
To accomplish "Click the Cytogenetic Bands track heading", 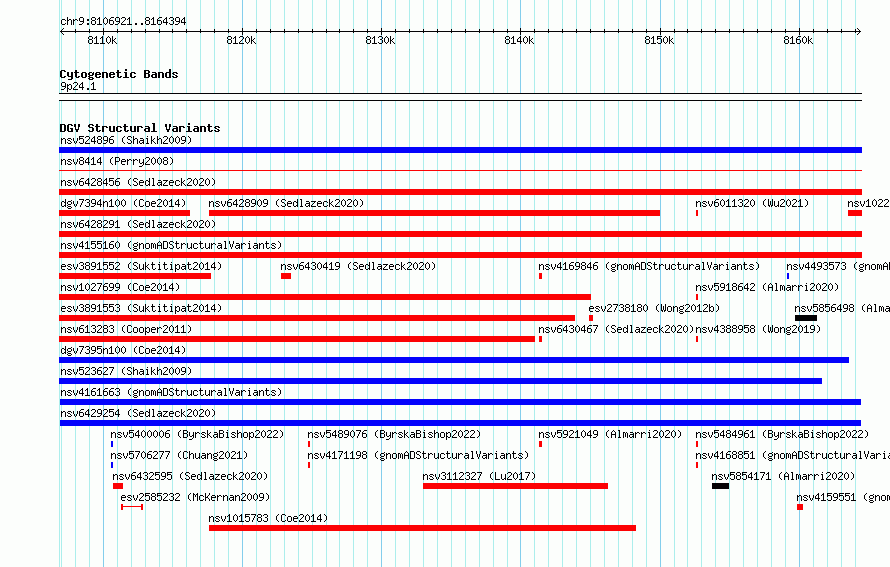I will coord(119,74).
